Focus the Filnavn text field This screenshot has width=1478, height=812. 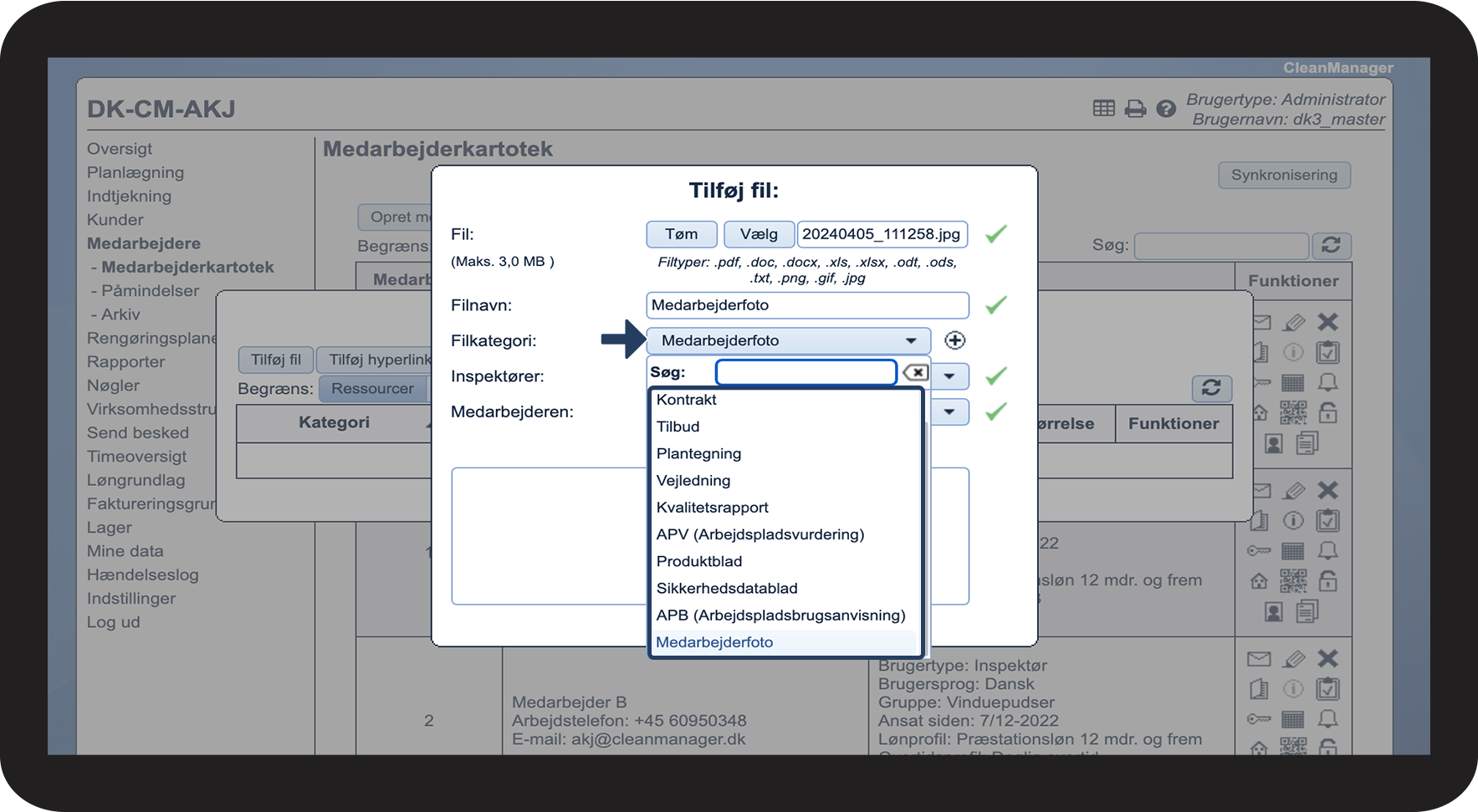point(807,305)
